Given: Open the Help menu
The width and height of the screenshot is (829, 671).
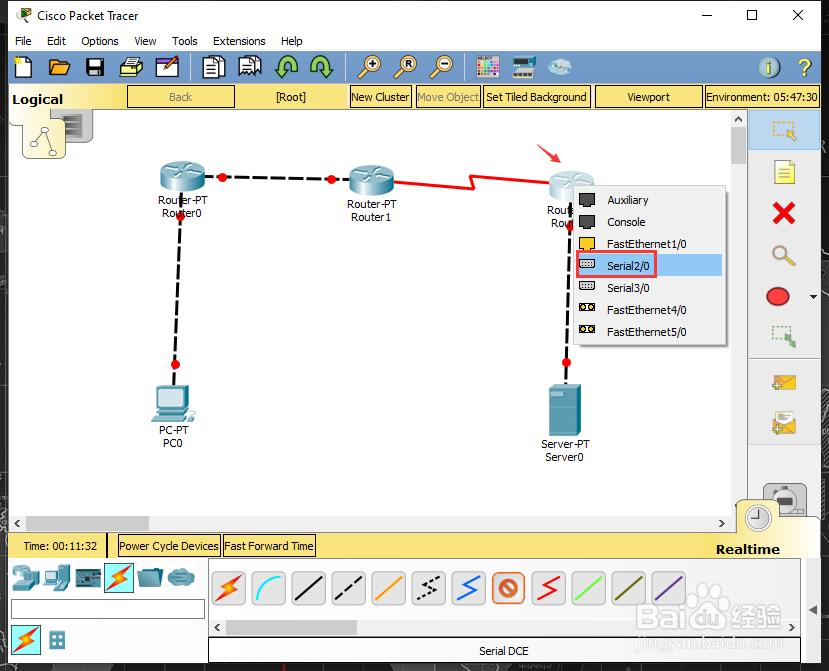Looking at the screenshot, I should click(x=291, y=41).
